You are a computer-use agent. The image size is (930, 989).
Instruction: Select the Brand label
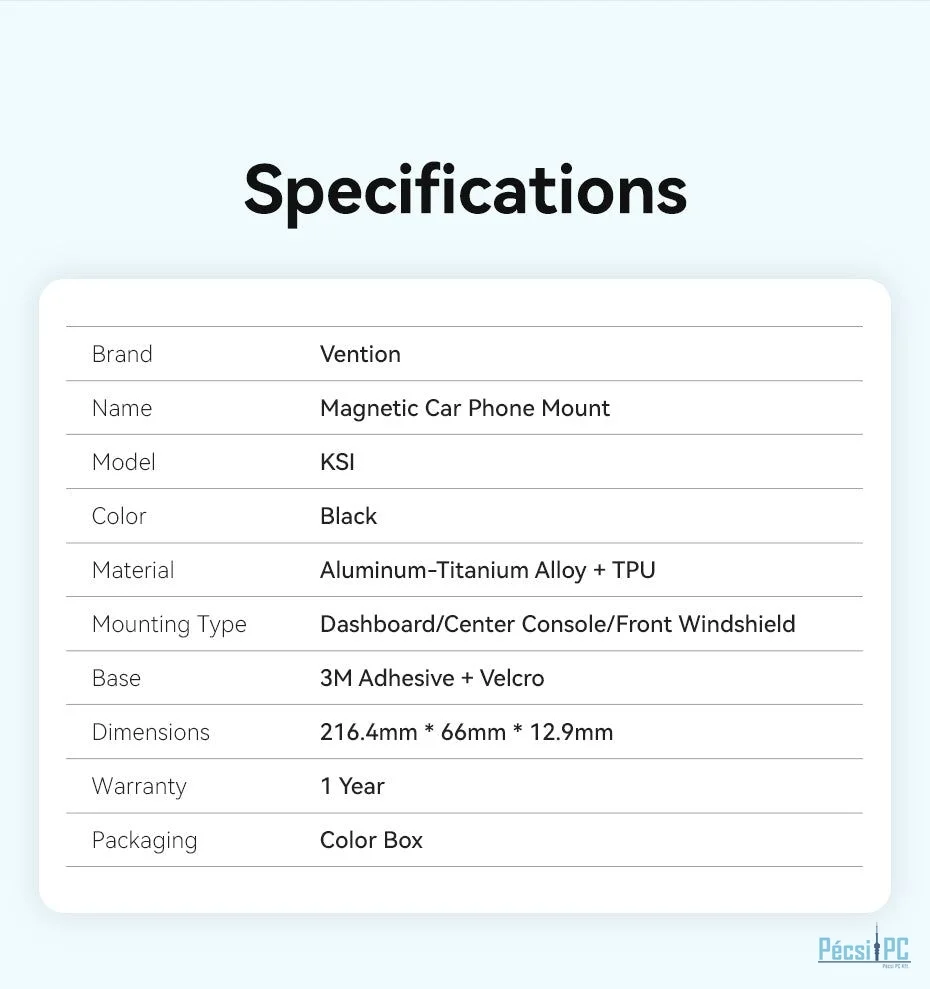(x=122, y=354)
